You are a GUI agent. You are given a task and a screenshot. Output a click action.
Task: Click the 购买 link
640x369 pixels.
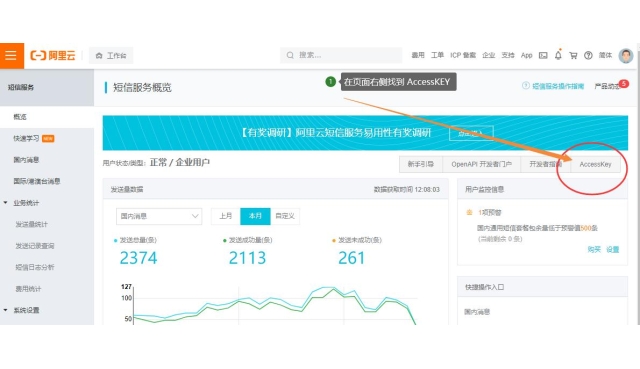(594, 249)
